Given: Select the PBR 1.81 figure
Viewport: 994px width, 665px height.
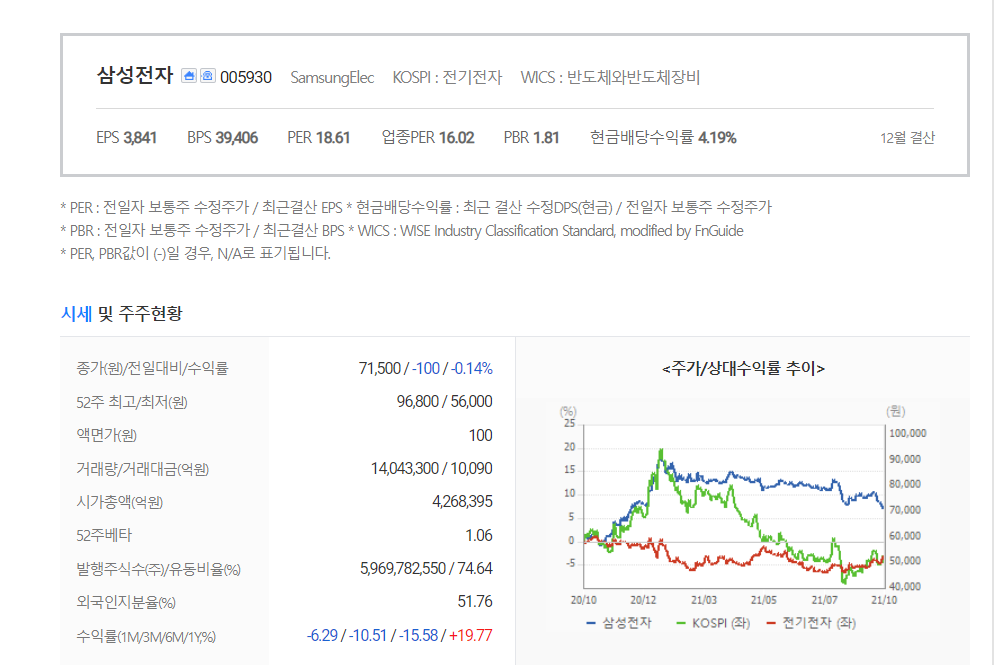Looking at the screenshot, I should [531, 138].
